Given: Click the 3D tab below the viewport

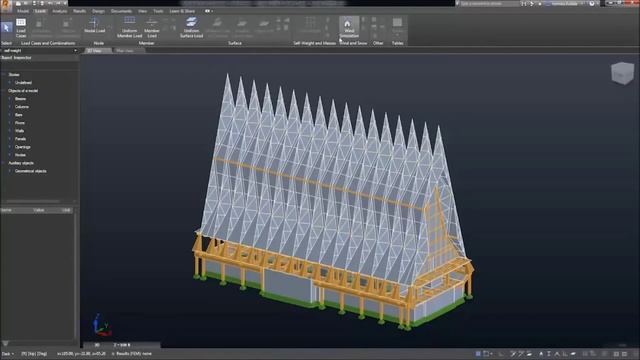Looking at the screenshot, I should point(97,345).
